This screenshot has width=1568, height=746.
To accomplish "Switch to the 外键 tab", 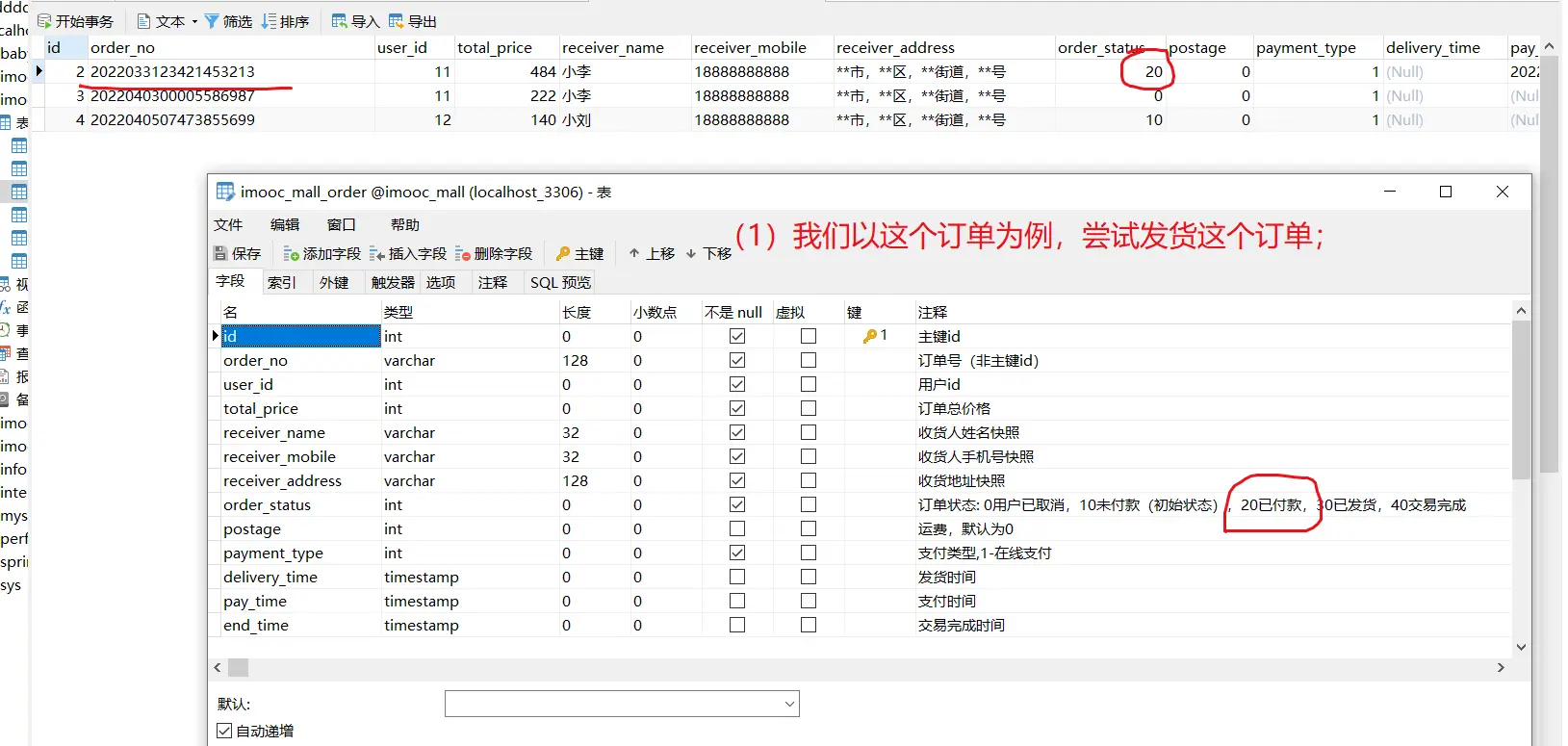I will [334, 282].
